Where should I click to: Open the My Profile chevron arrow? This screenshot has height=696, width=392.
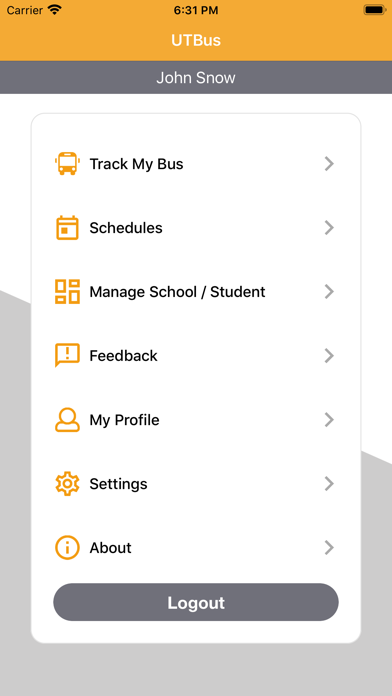tap(329, 419)
